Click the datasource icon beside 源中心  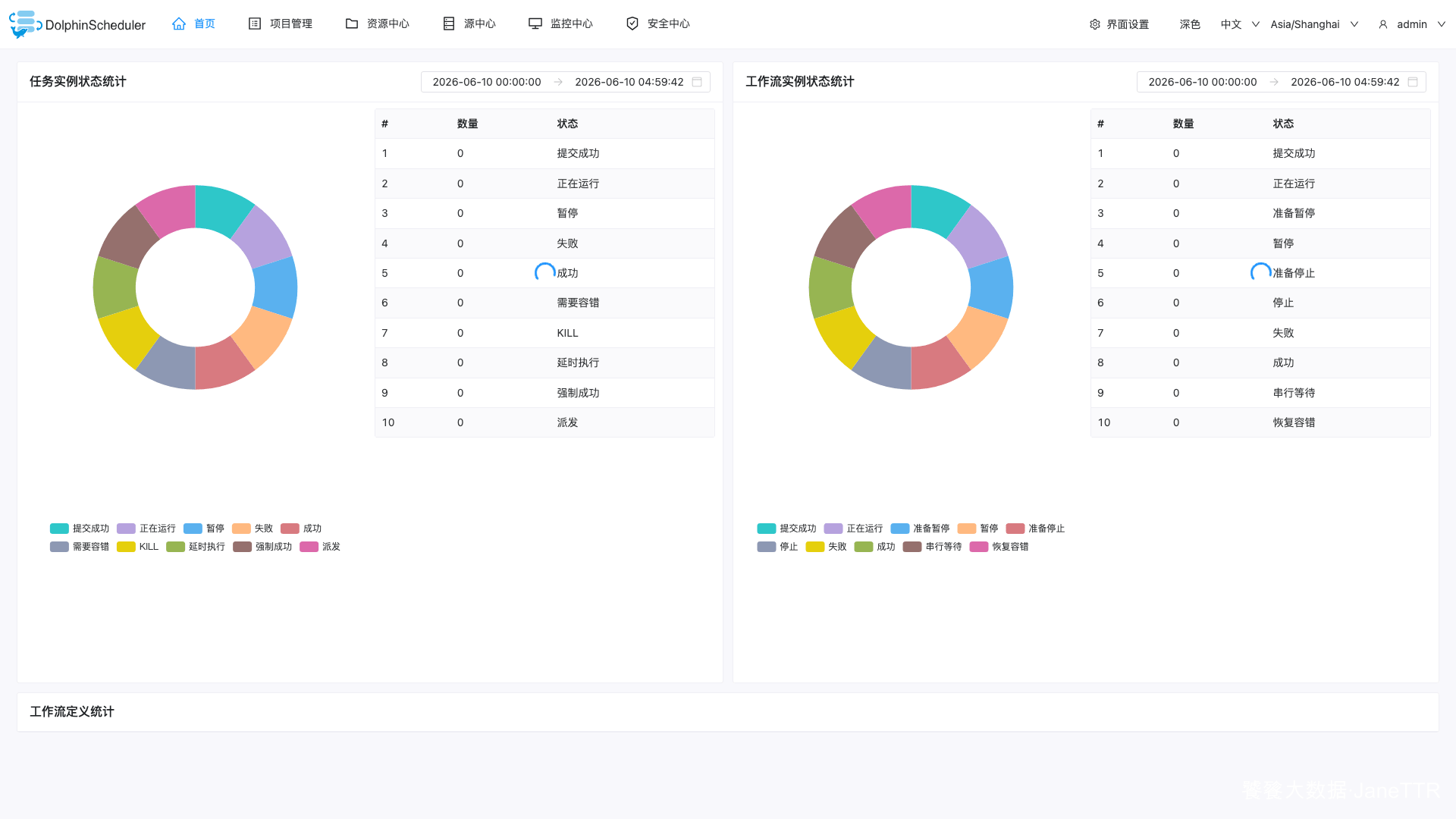click(449, 24)
